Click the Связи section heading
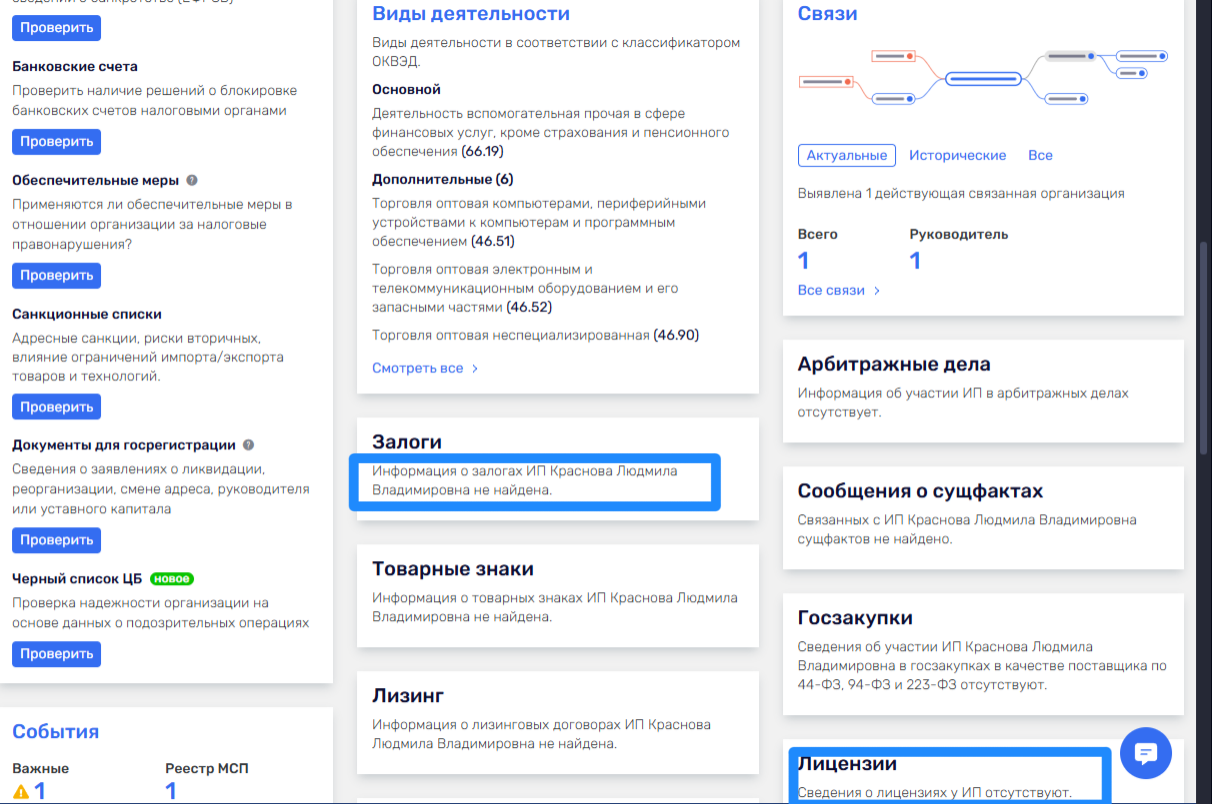This screenshot has width=1212, height=804. 827,14
